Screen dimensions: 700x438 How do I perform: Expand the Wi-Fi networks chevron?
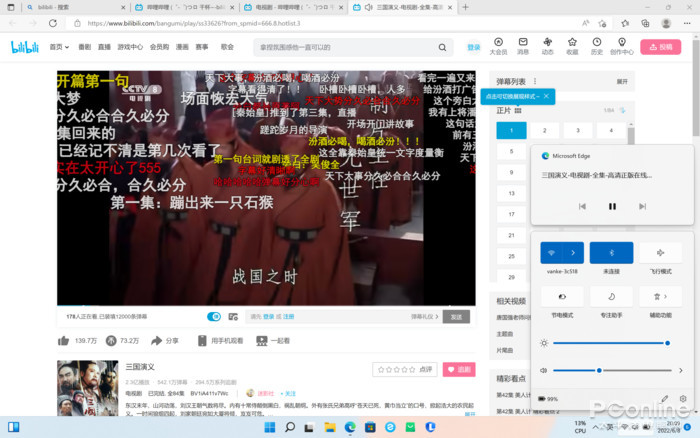click(x=573, y=253)
